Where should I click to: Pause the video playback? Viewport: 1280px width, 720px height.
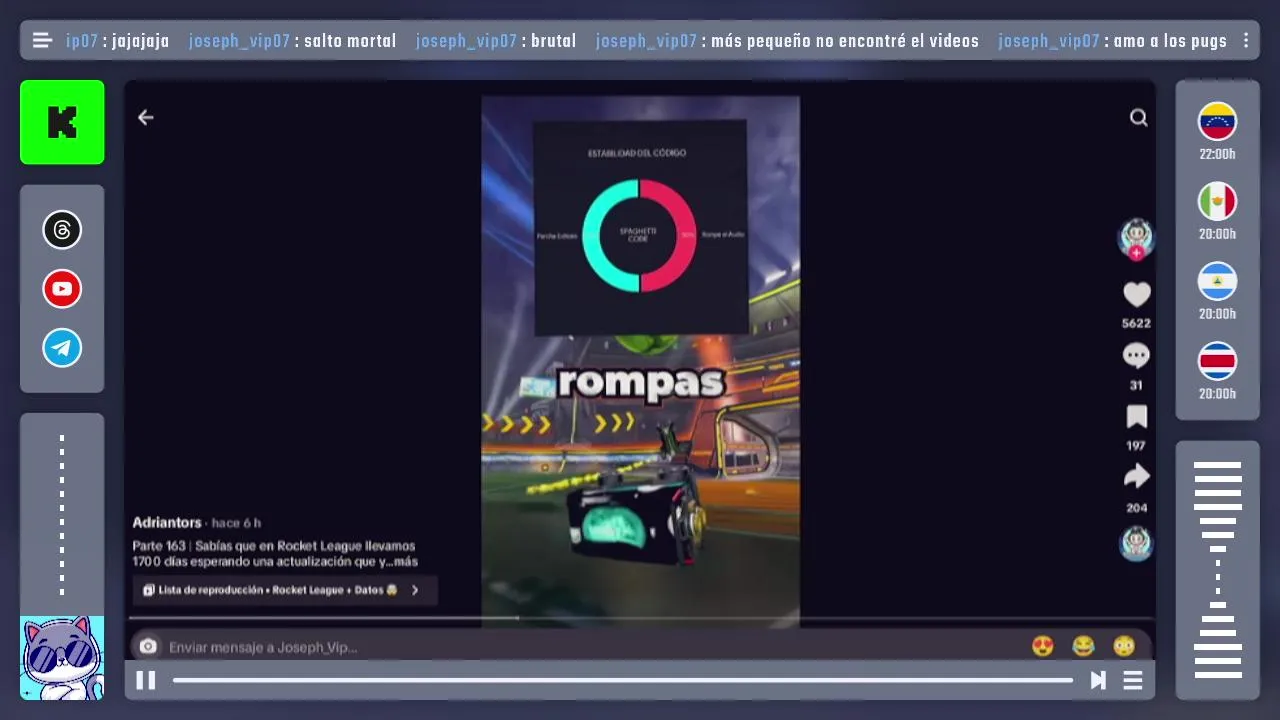(145, 681)
